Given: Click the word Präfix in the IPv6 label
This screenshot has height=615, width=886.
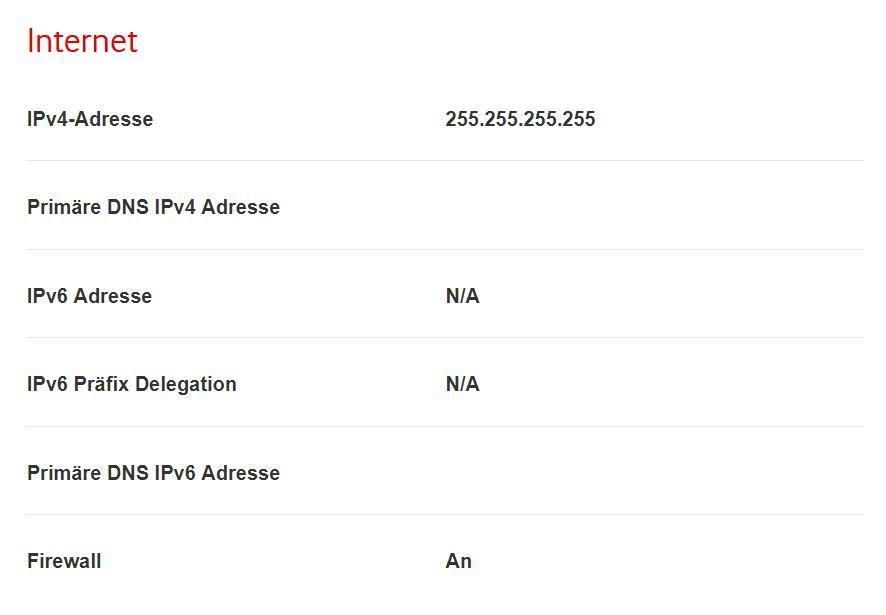Looking at the screenshot, I should pyautogui.click(x=102, y=384).
